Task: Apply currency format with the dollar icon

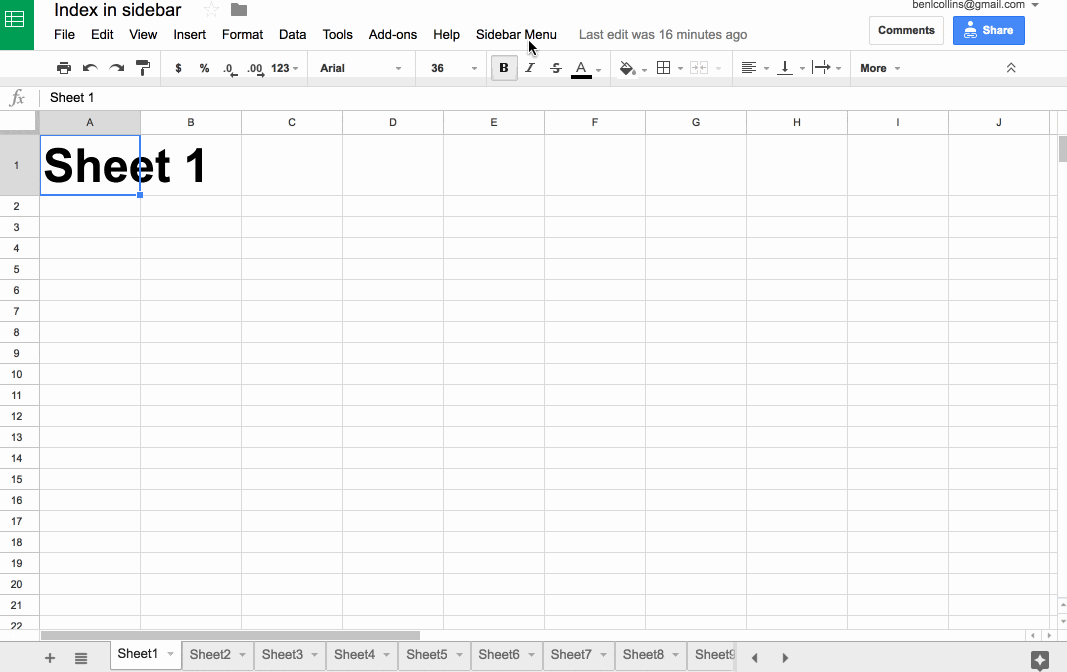Action: [x=178, y=67]
